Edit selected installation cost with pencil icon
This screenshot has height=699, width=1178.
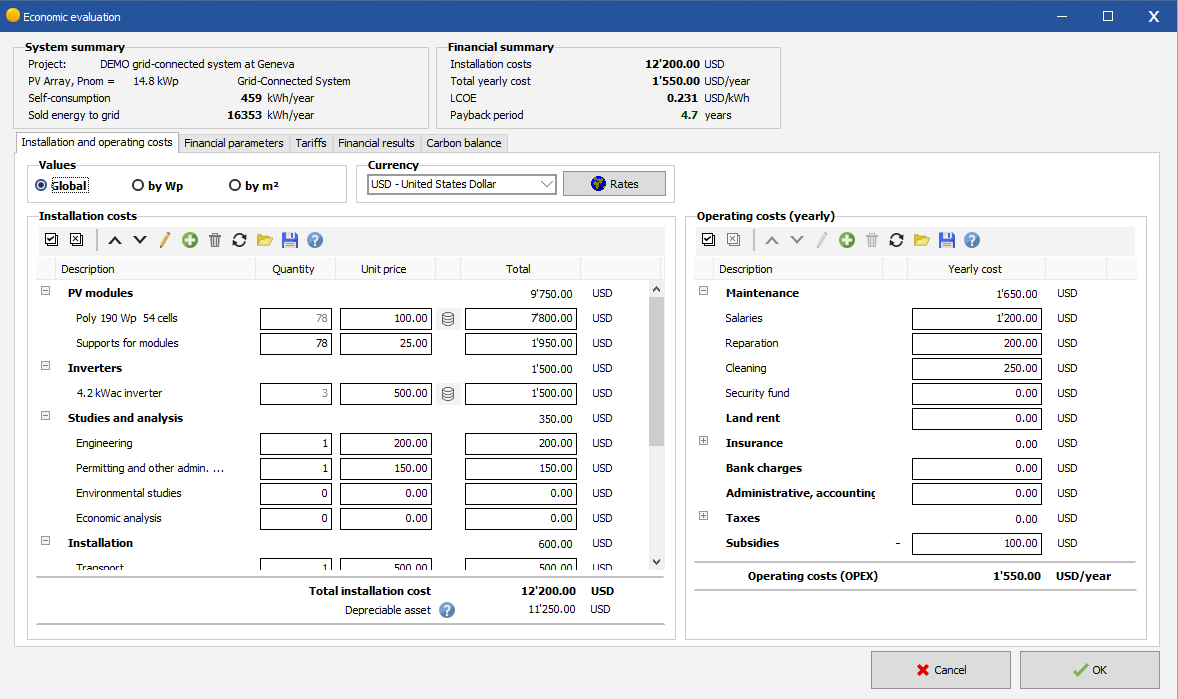point(165,241)
